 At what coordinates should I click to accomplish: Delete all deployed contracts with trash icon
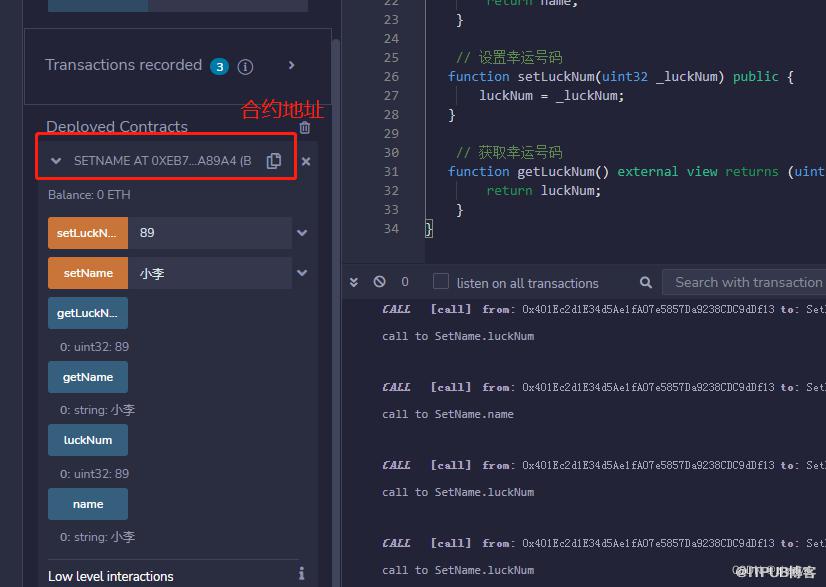(305, 127)
